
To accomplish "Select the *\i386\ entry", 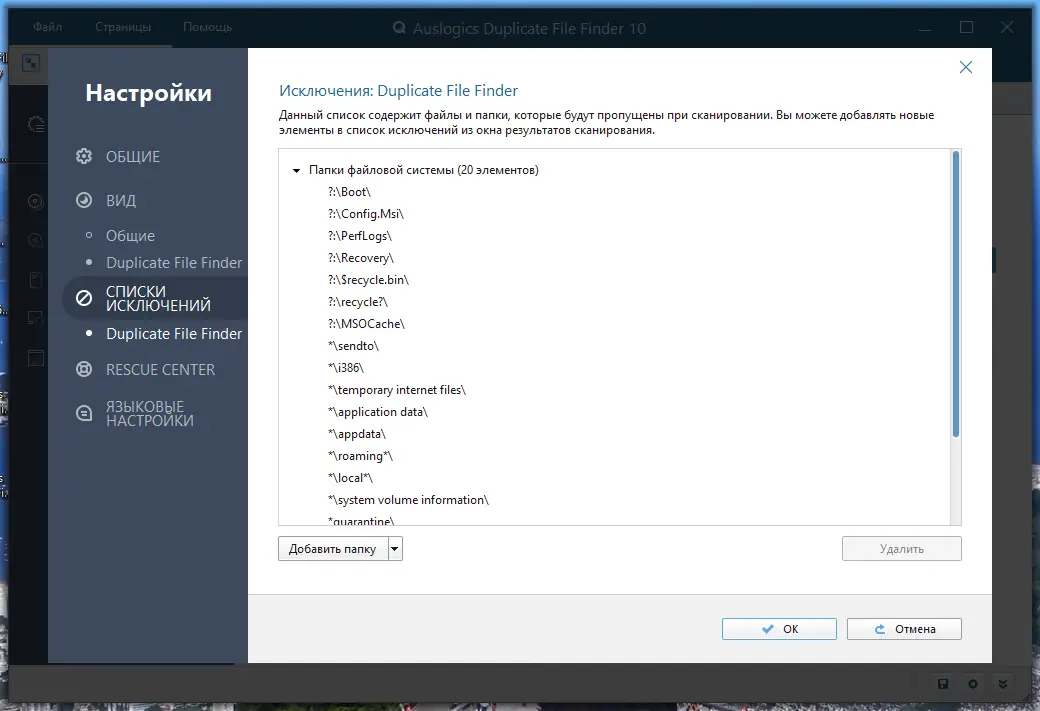I will (346, 367).
